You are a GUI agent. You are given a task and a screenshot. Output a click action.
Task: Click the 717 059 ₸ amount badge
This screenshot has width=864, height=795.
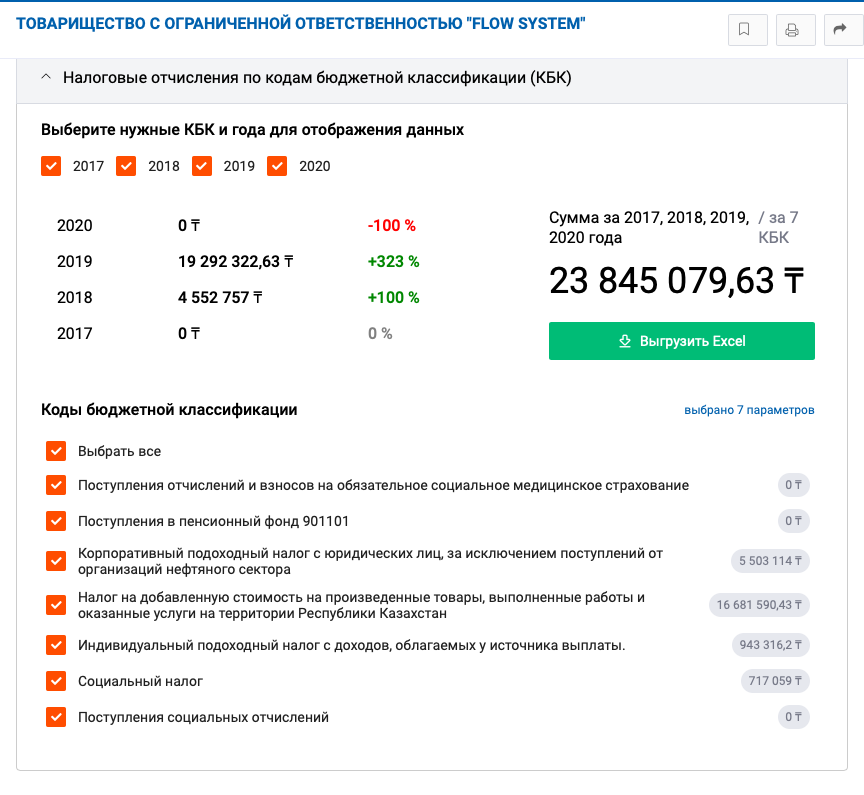(775, 681)
